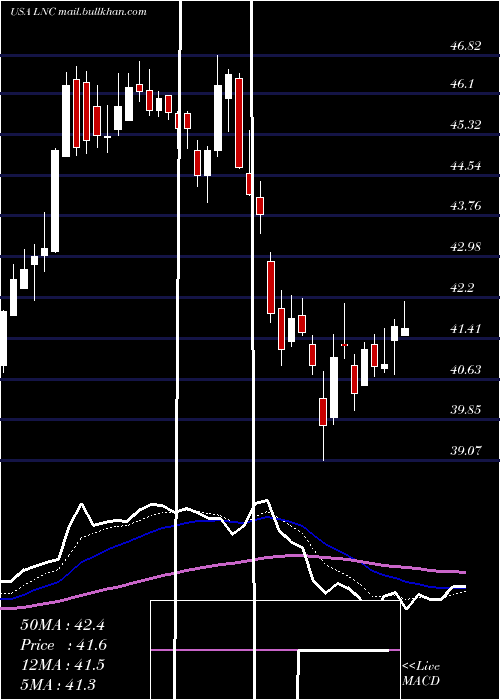The width and height of the screenshot is (500, 700).
Task: Click the 39.85 price axis label
Action: tap(466, 410)
